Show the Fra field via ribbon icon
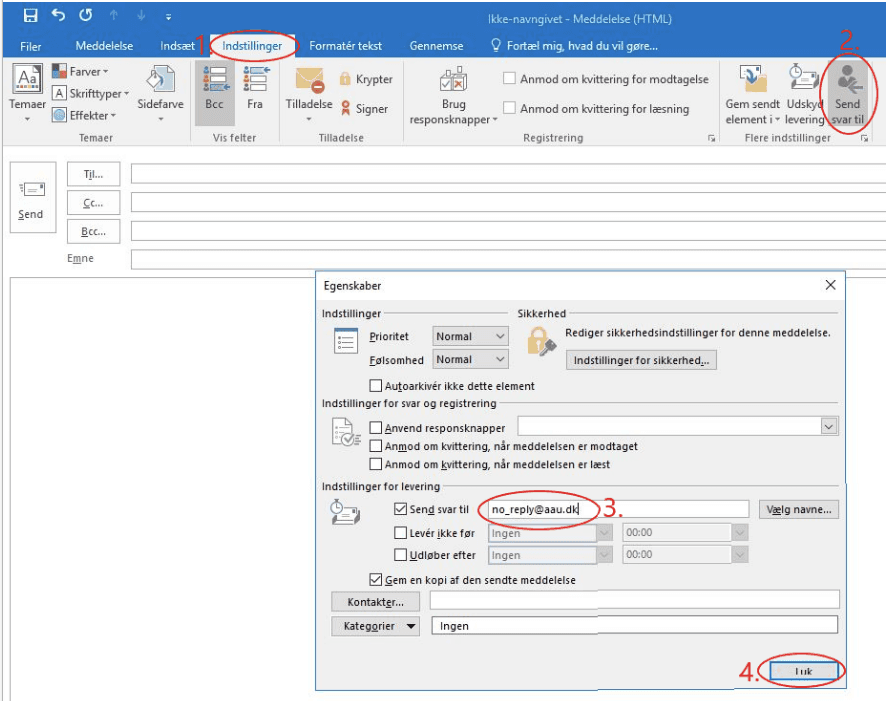Image resolution: width=886 pixels, height=701 pixels. click(255, 91)
